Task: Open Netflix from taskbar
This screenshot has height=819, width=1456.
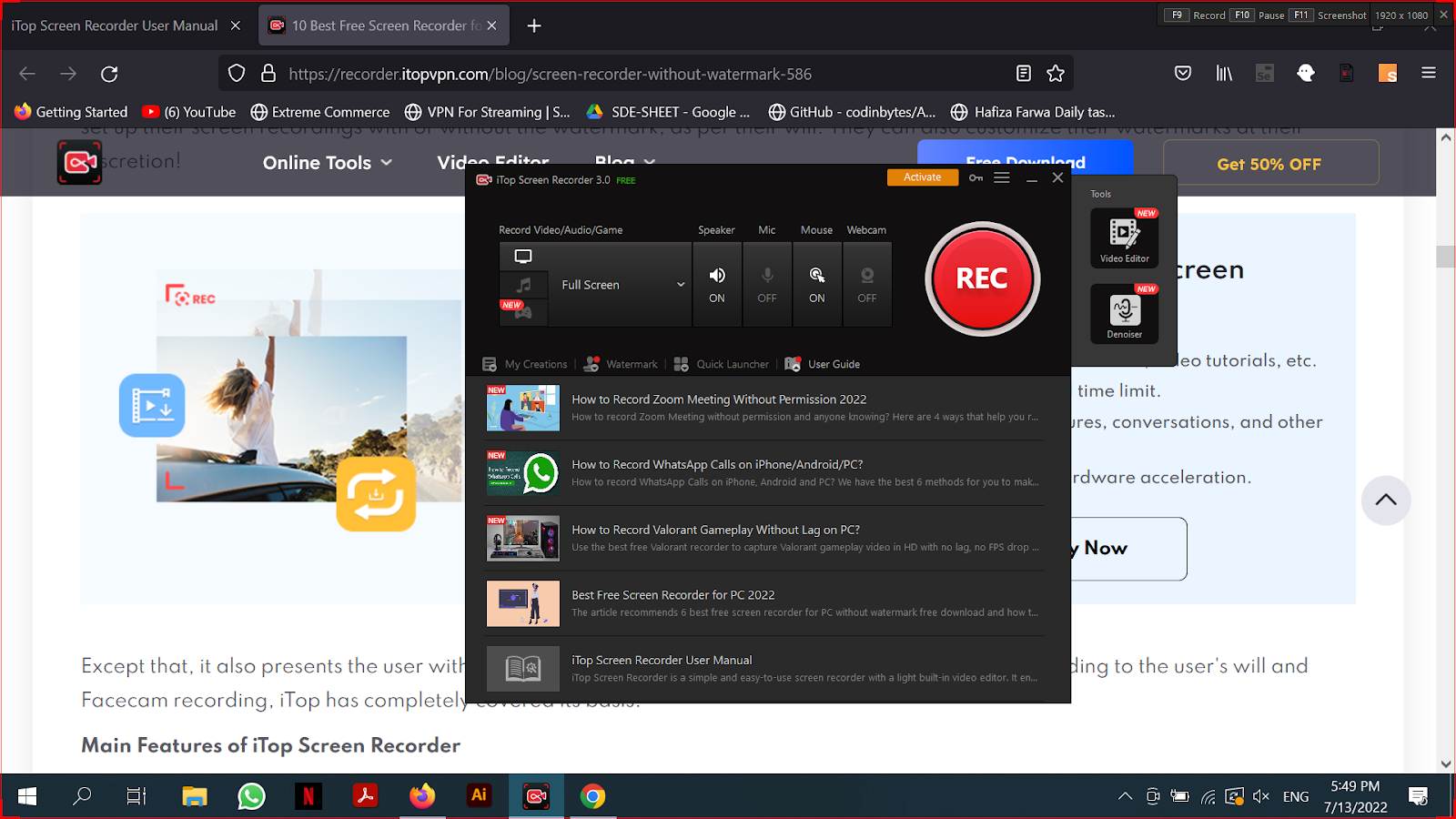Action: 308,796
